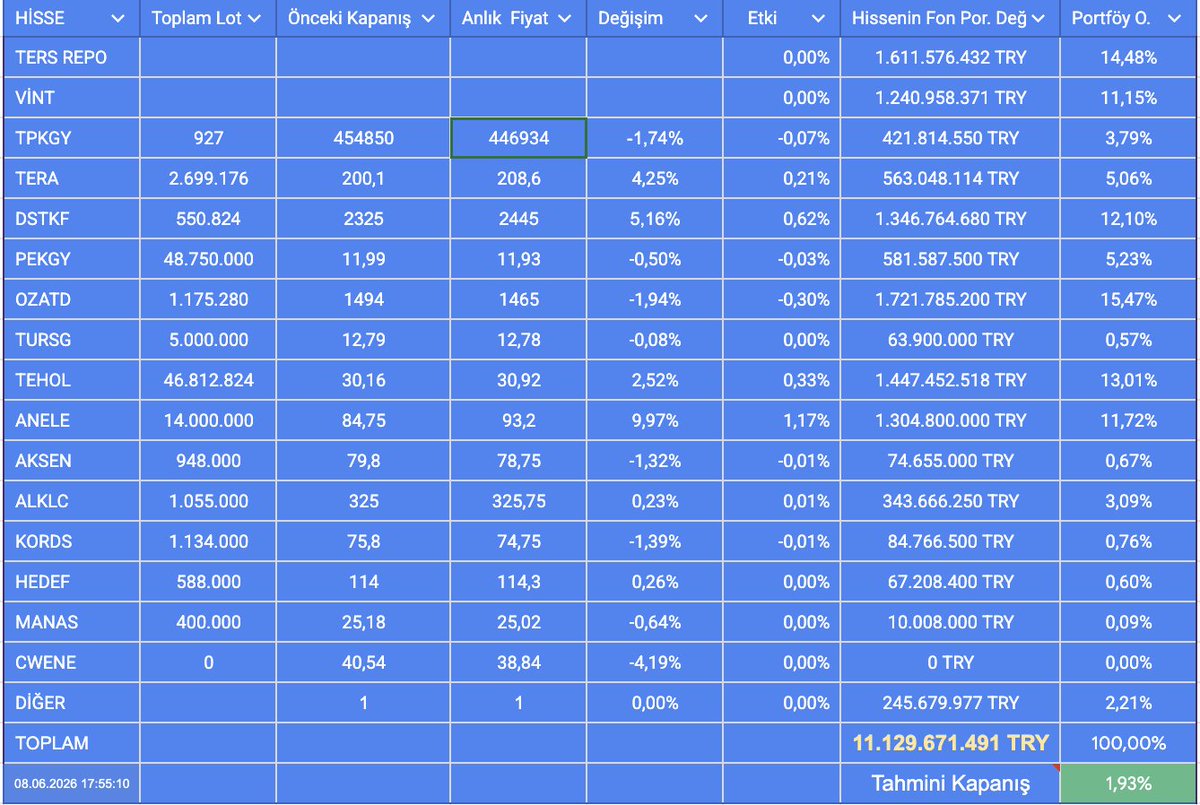Viewport: 1200px width, 805px height.
Task: Open the HİSSE column filter dropdown
Action: (119, 19)
